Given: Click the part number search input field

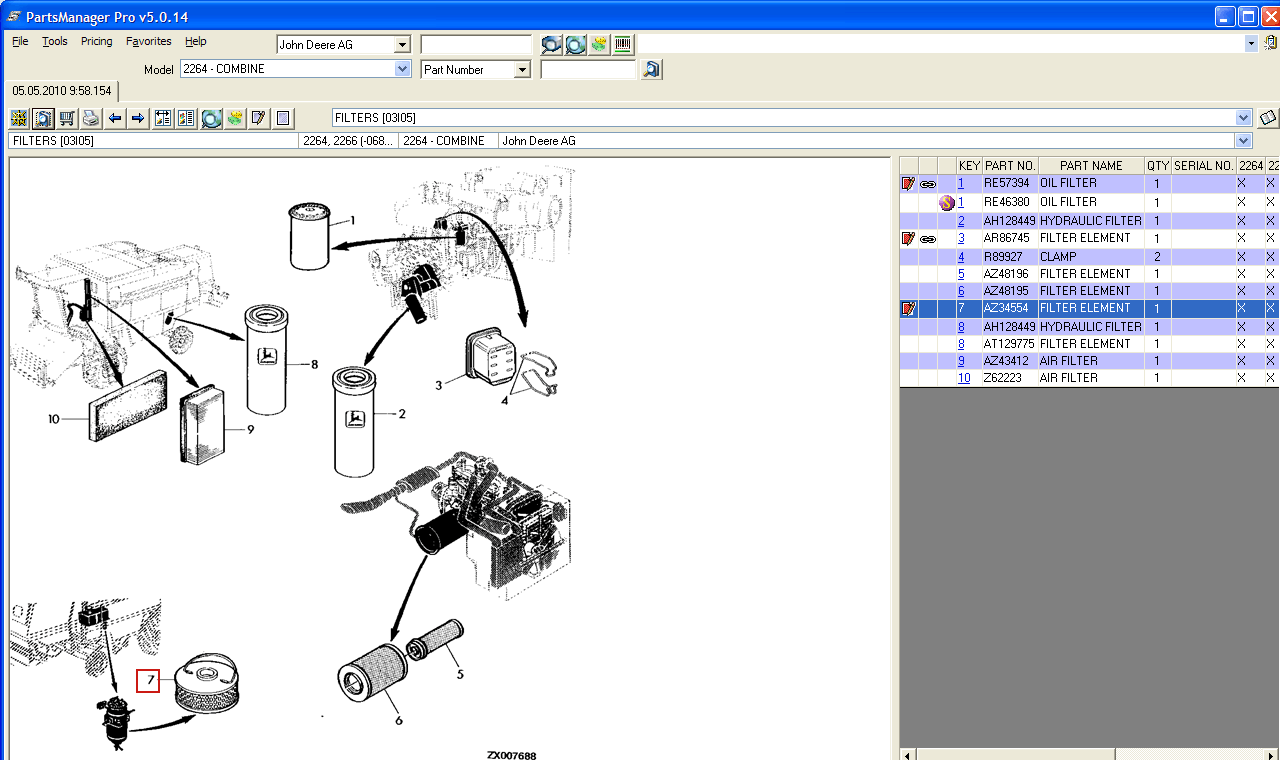Looking at the screenshot, I should [x=588, y=70].
